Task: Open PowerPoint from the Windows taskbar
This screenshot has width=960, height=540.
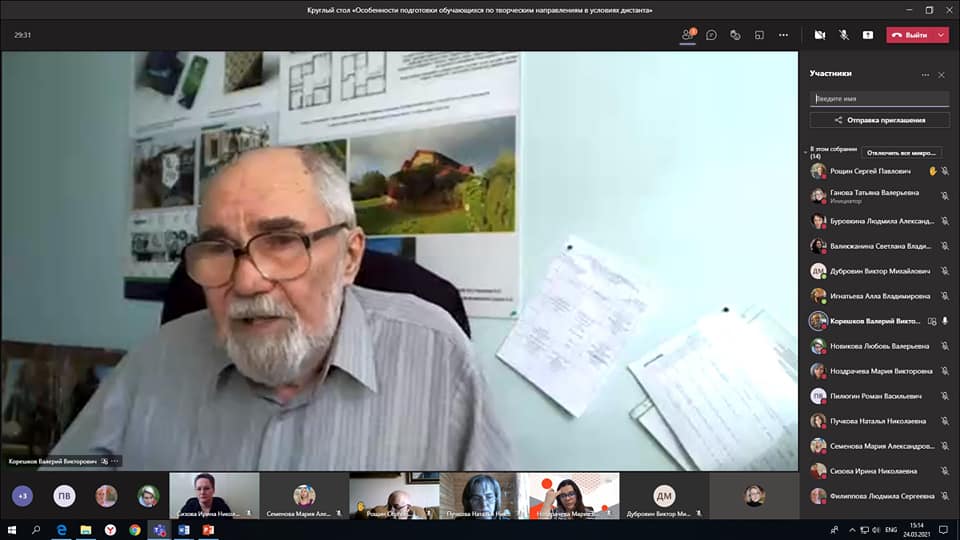Action: 208,529
